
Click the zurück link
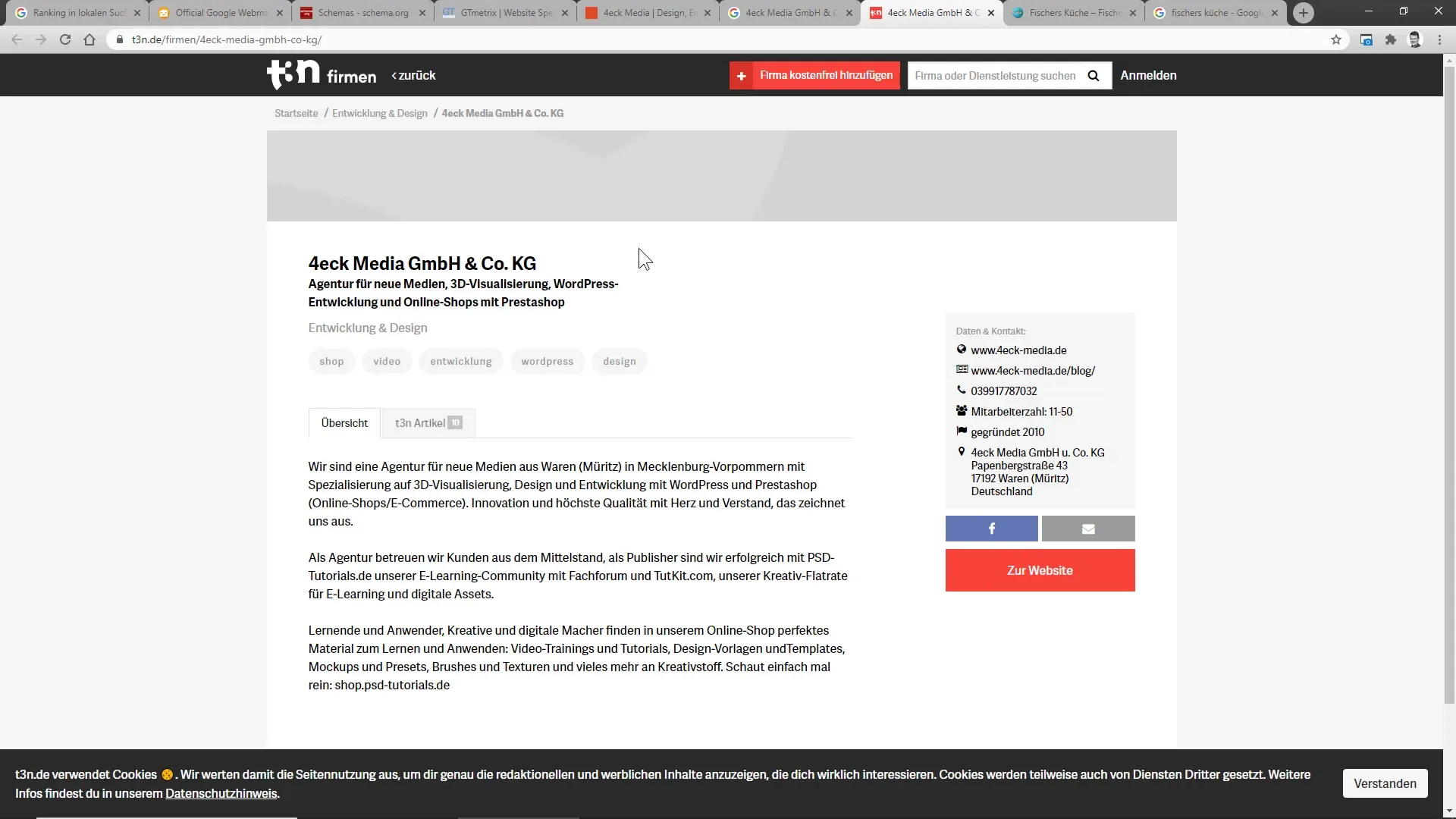413,75
